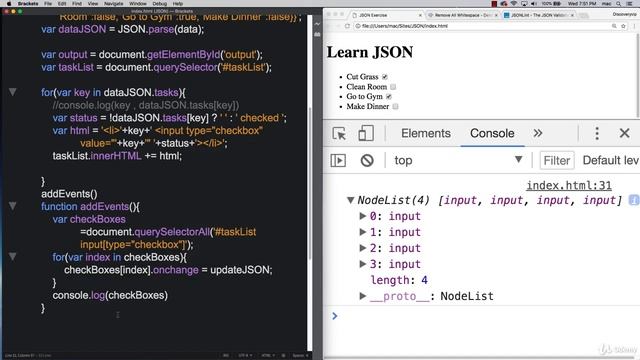Expand the '0: input' node
The width and height of the screenshot is (640, 360).
(362, 216)
